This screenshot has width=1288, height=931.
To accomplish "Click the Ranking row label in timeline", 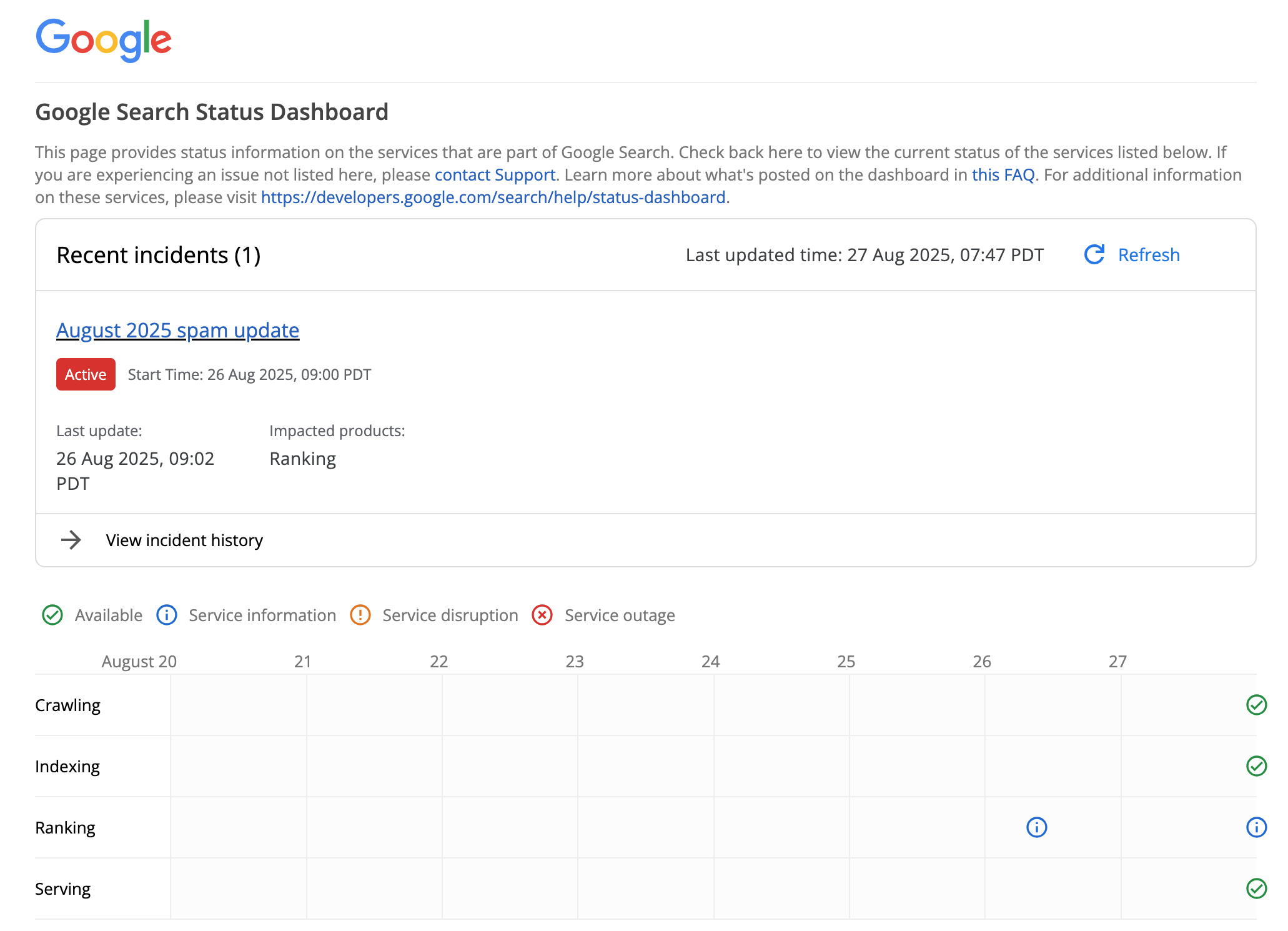I will click(x=65, y=827).
